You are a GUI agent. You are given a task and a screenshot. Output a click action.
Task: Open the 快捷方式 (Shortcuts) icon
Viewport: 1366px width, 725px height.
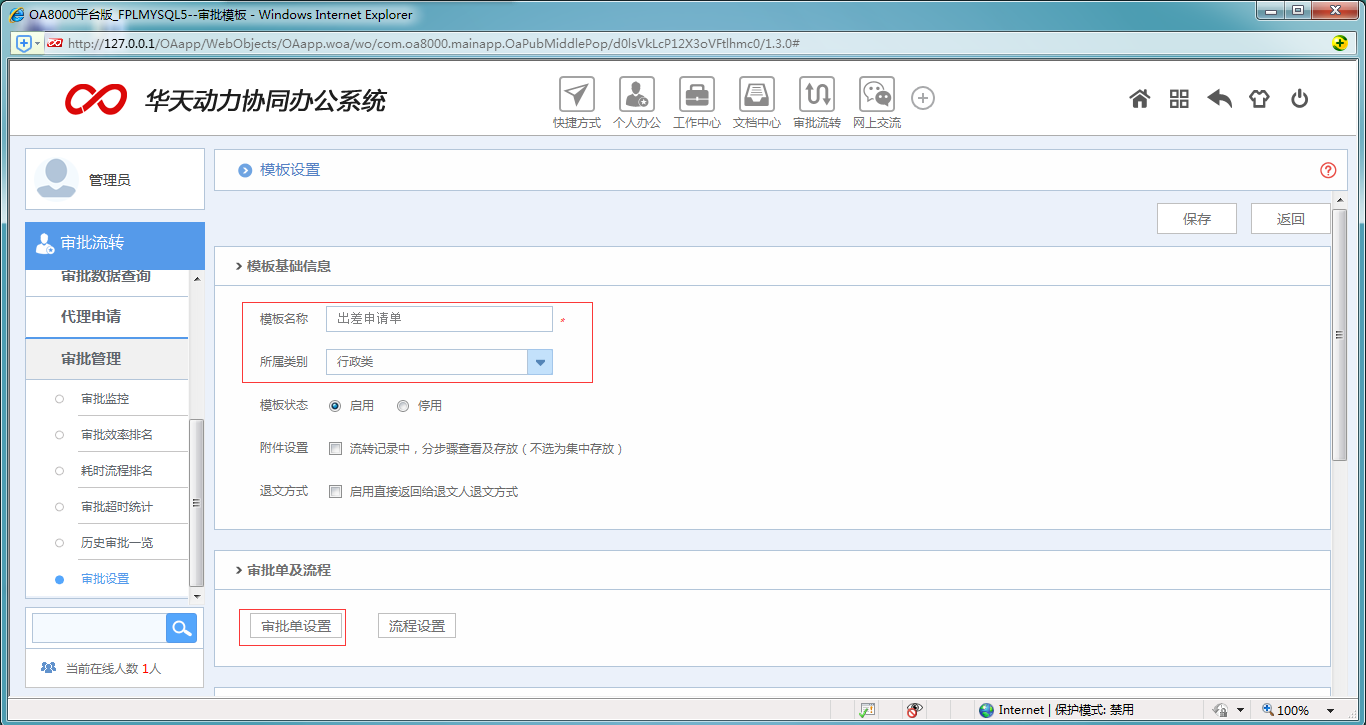(x=576, y=98)
